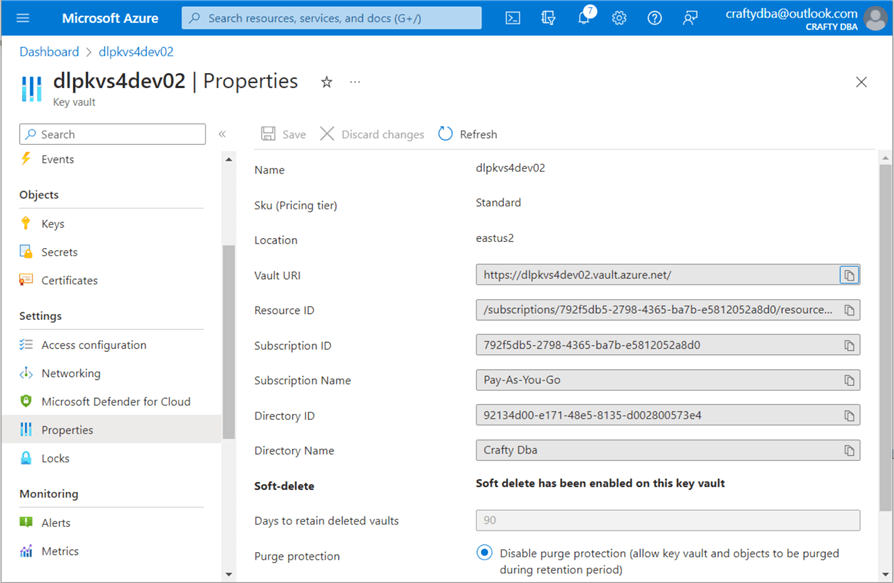Click the Microsoft Azure logo text

pos(110,18)
